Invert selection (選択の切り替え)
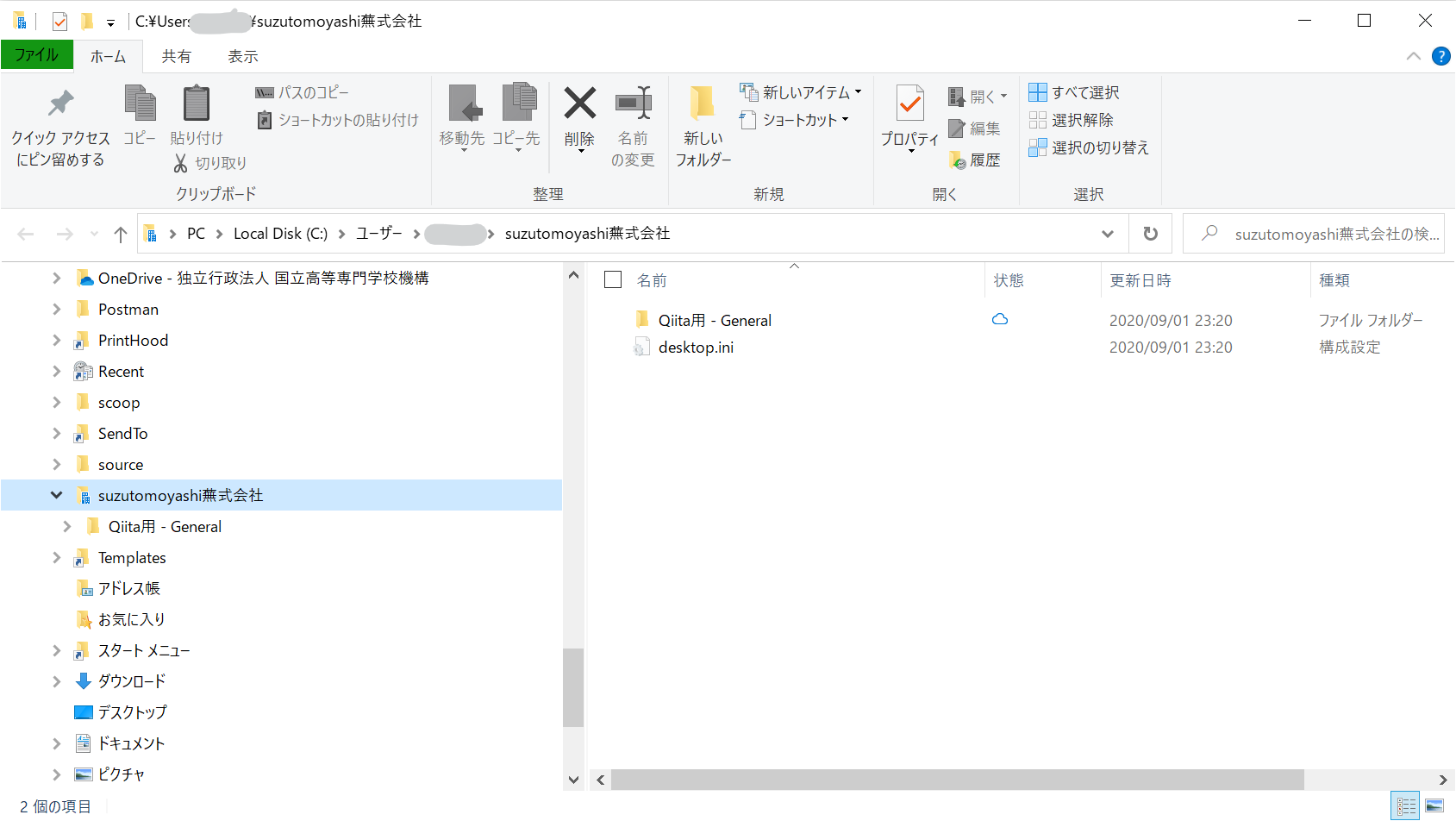The height and width of the screenshot is (821, 1456). click(x=1089, y=147)
